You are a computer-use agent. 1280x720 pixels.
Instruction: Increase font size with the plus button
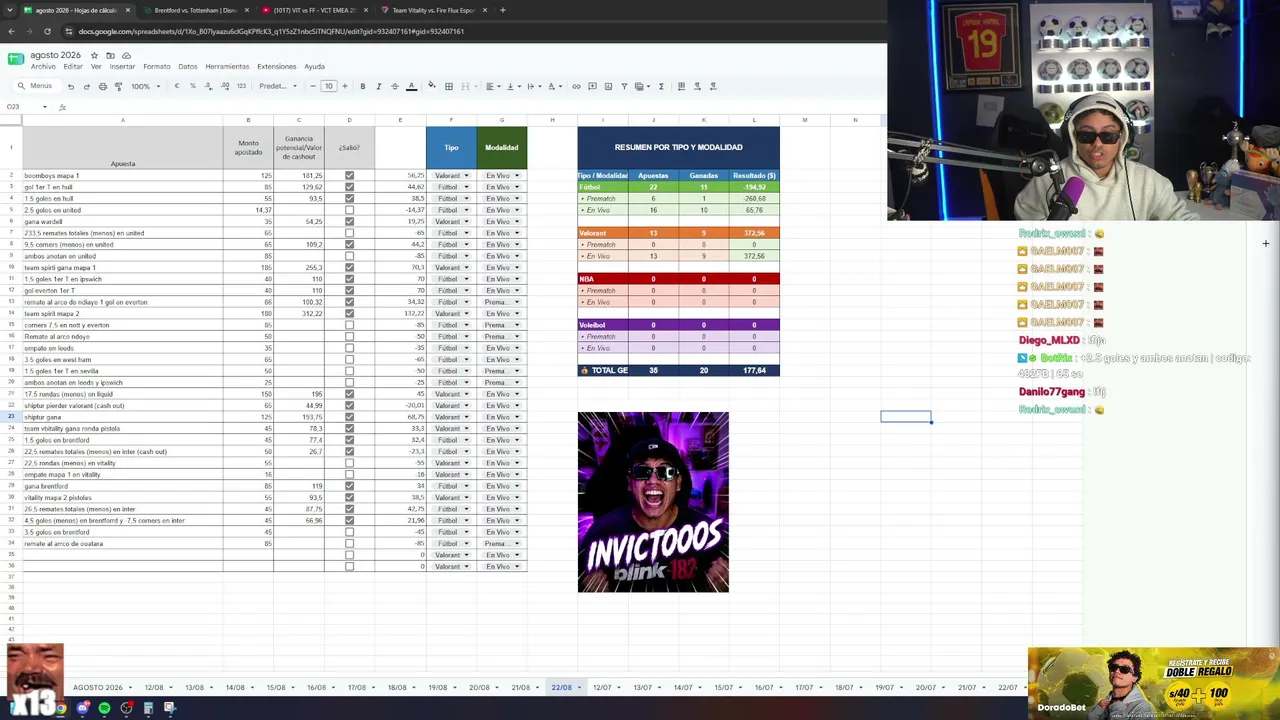pyautogui.click(x=345, y=86)
